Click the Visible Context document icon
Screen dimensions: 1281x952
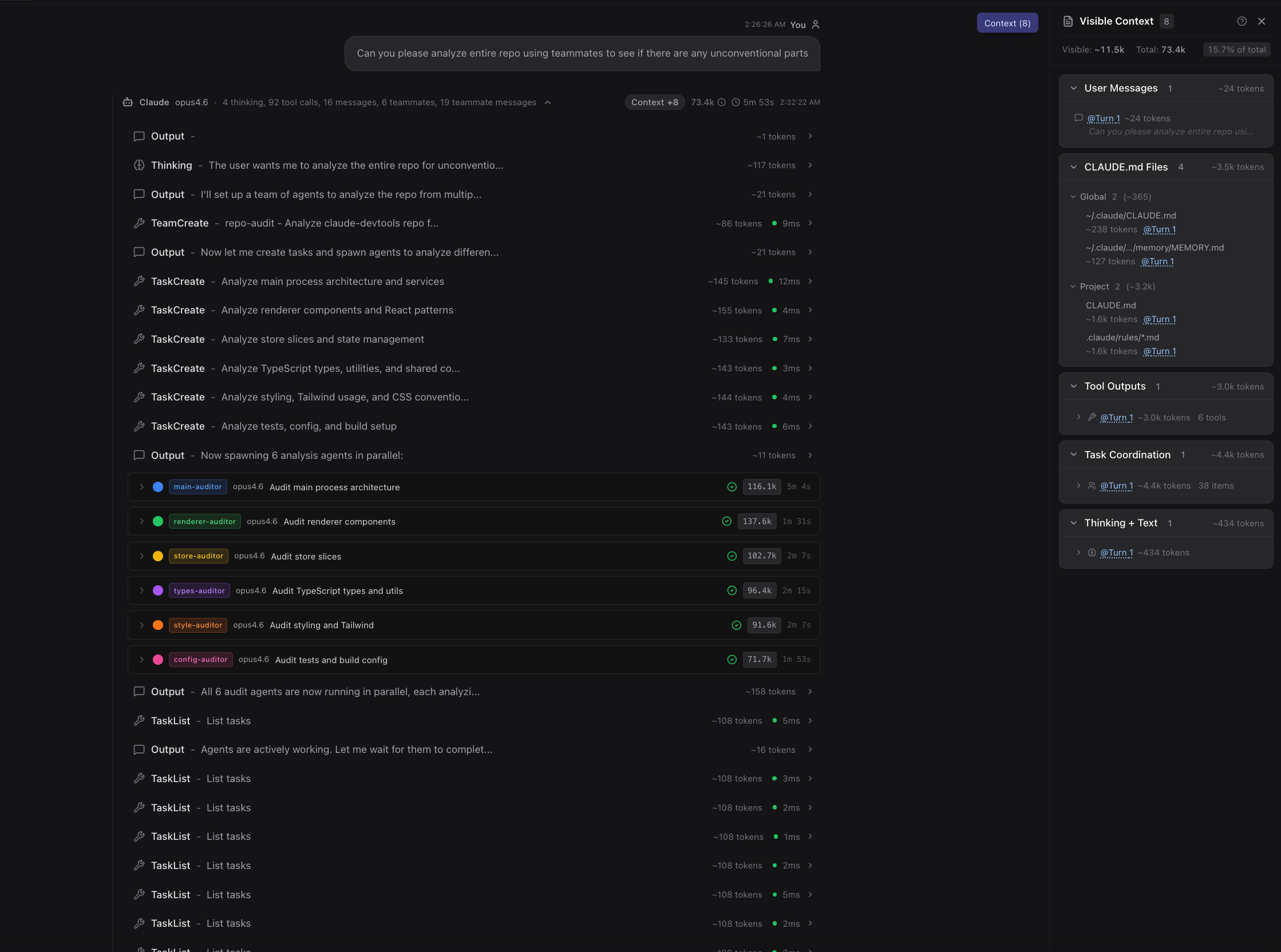click(x=1067, y=21)
